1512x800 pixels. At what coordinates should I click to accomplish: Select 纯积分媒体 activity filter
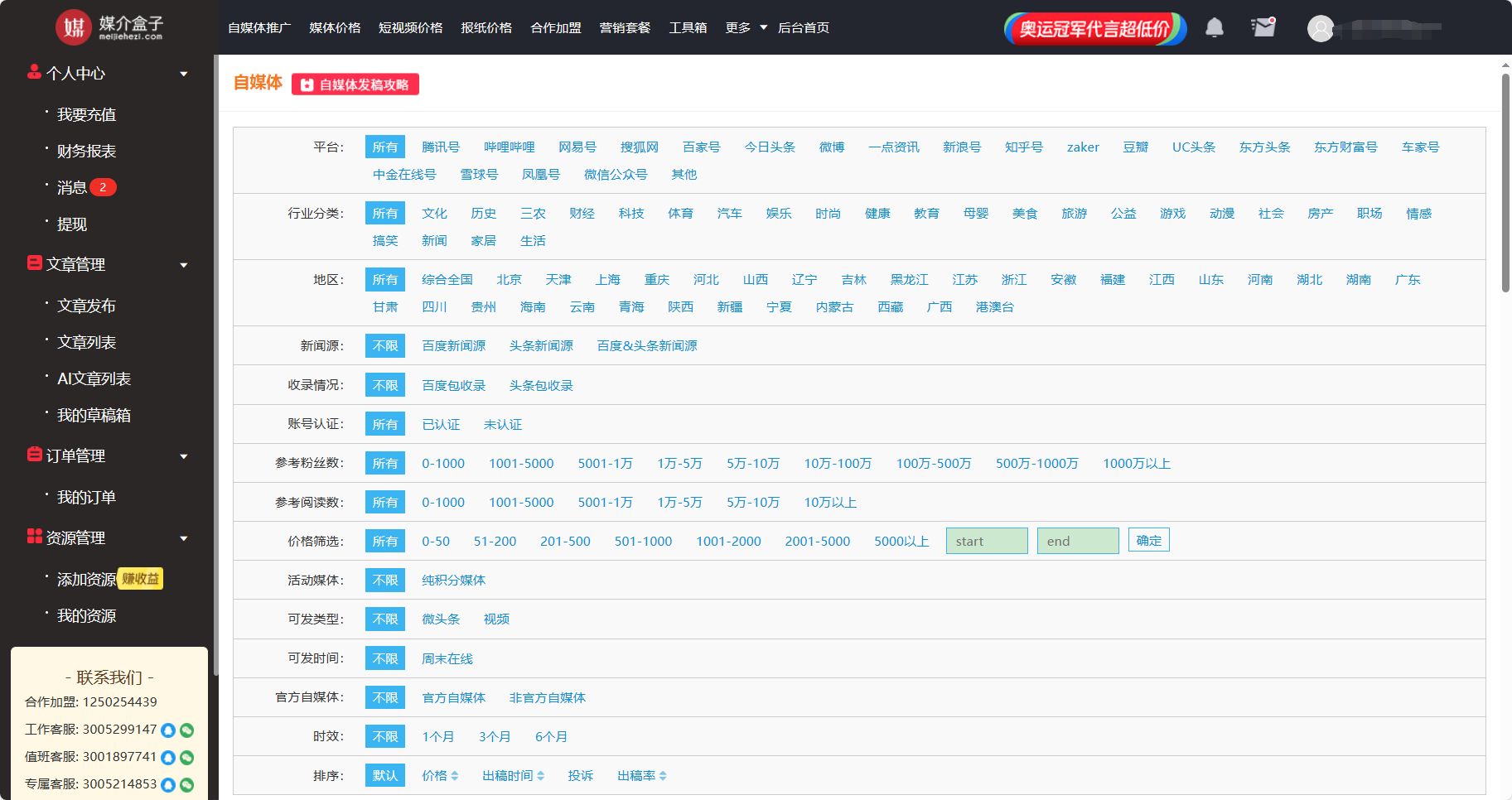[454, 580]
